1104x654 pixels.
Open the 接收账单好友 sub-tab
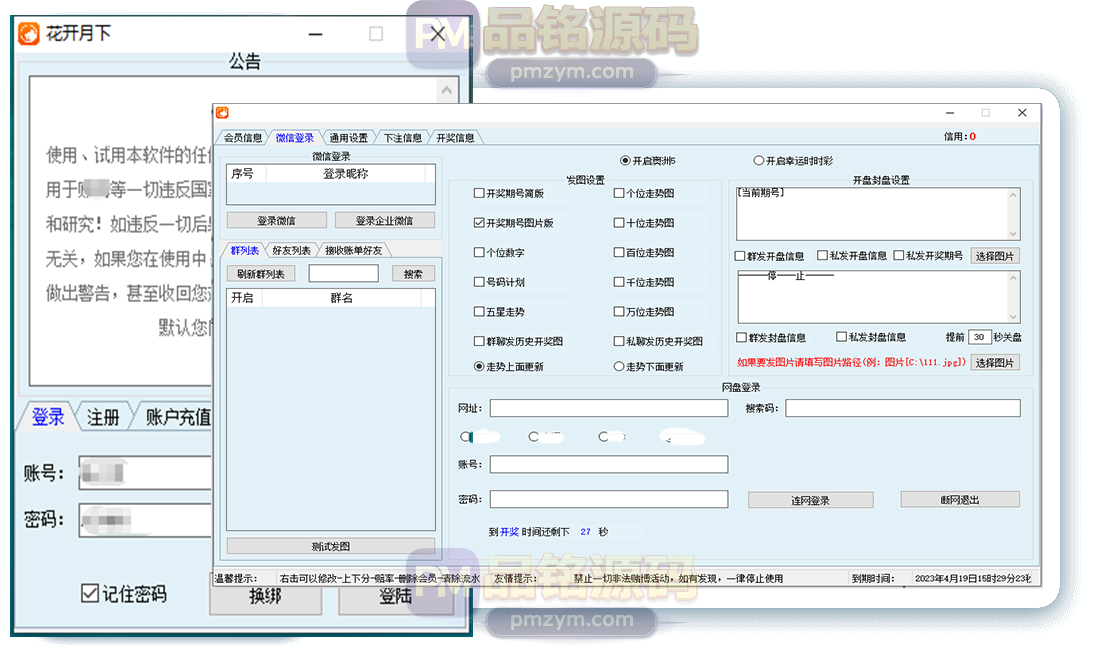(x=353, y=251)
